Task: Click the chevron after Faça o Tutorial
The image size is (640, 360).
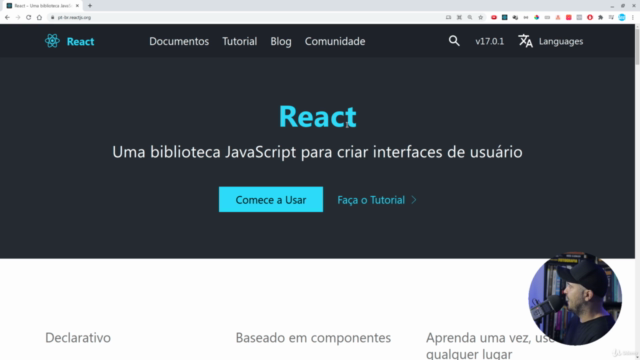Action: tap(414, 200)
